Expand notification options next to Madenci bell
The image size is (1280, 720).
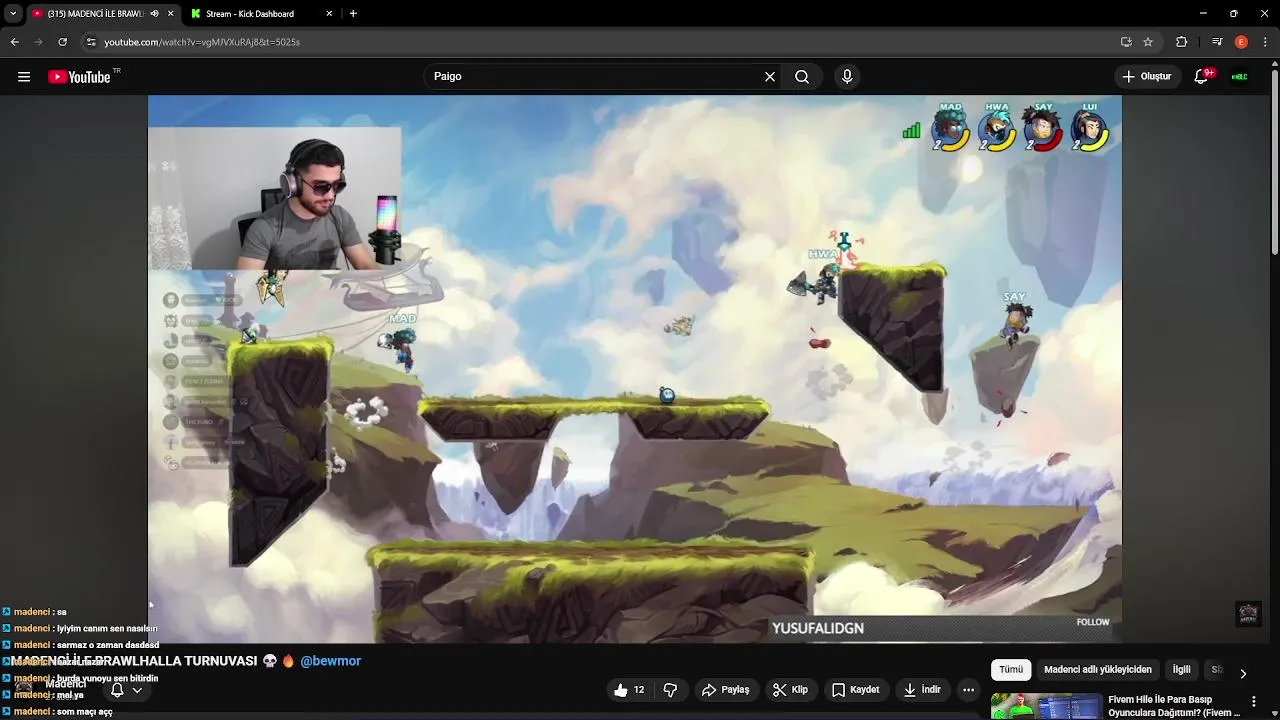pyautogui.click(x=137, y=690)
